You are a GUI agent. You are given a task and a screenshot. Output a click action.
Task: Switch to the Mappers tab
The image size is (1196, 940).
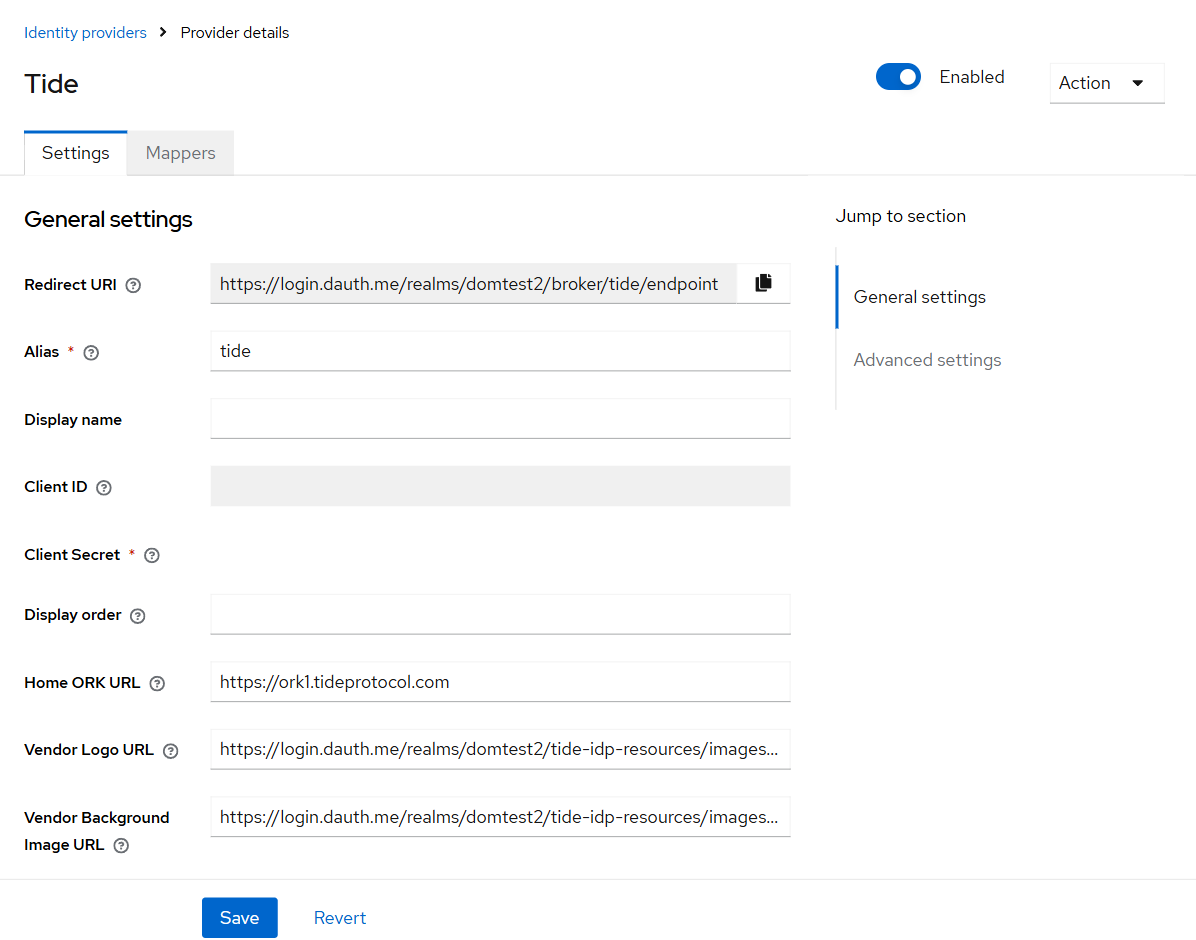coord(181,153)
